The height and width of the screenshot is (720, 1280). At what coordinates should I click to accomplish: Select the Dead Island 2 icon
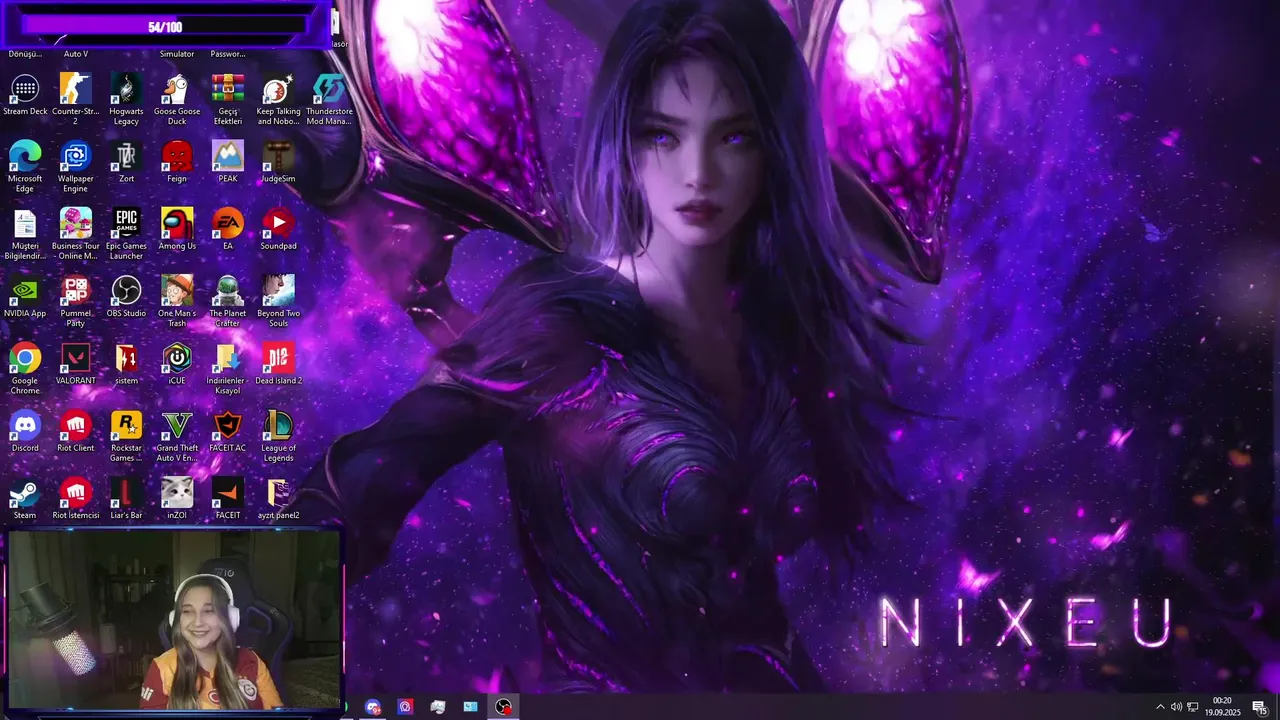278,363
